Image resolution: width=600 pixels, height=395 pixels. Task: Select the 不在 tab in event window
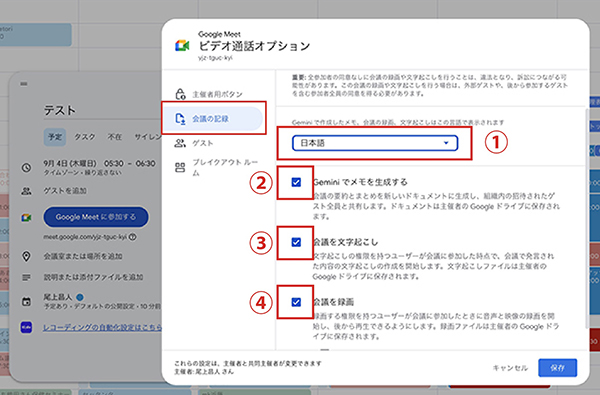coord(114,137)
